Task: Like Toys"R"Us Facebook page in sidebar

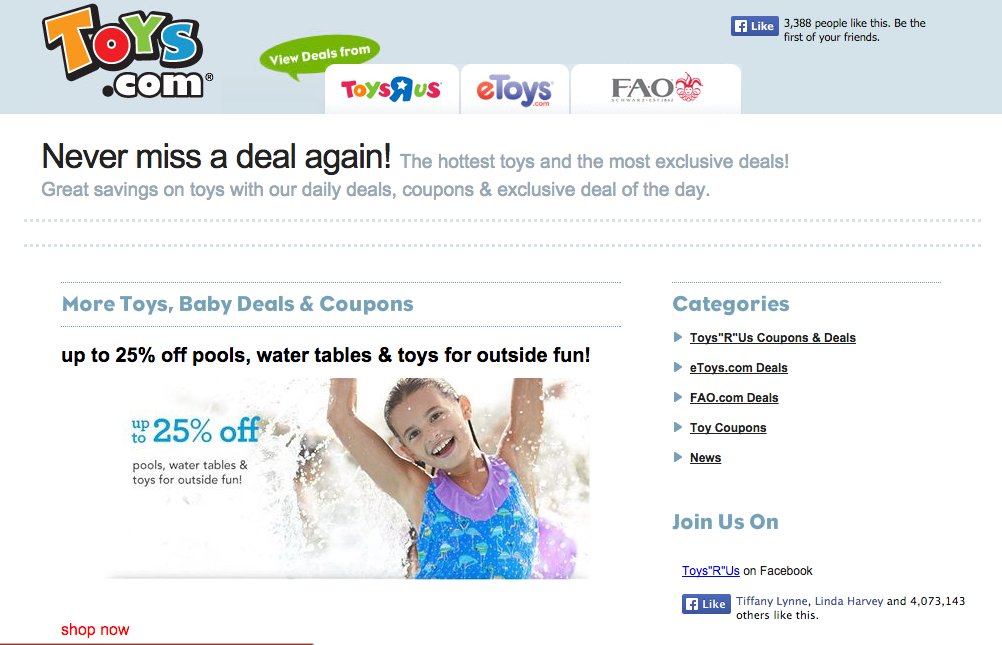Action: 706,604
